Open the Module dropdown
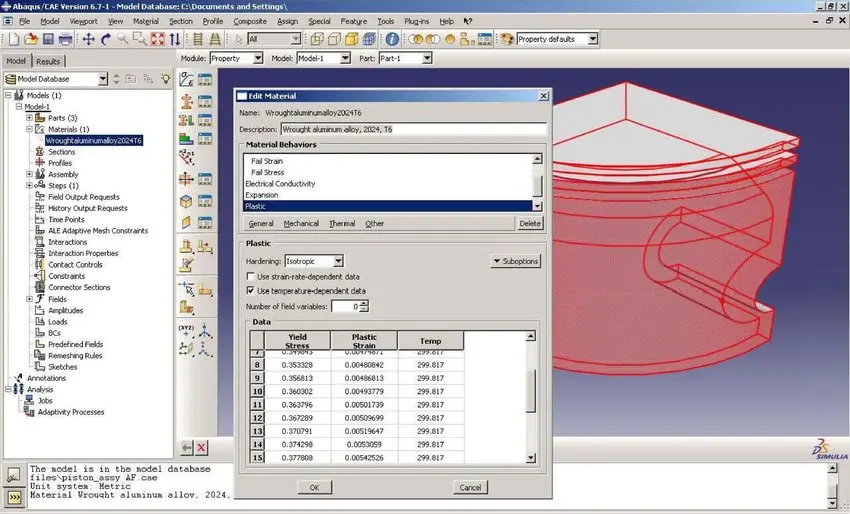This screenshot has width=850, height=514. click(258, 58)
